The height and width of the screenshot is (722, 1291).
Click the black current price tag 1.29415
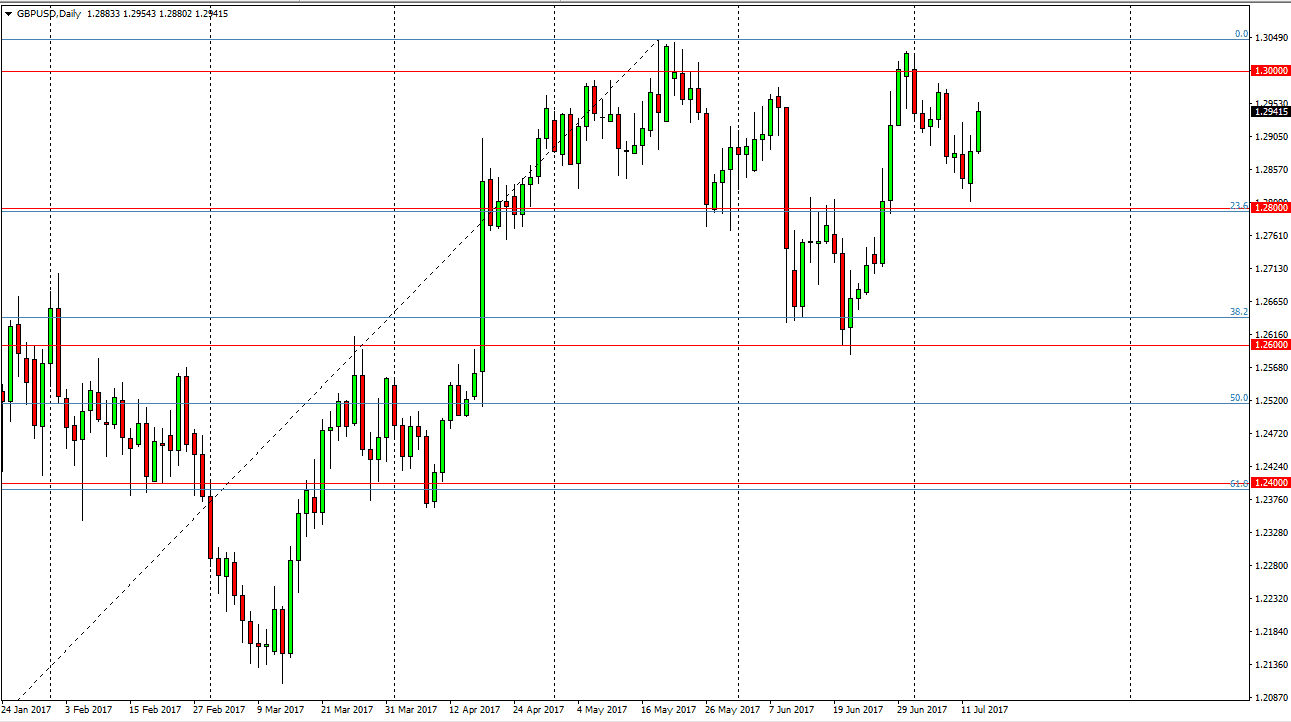tap(1270, 113)
